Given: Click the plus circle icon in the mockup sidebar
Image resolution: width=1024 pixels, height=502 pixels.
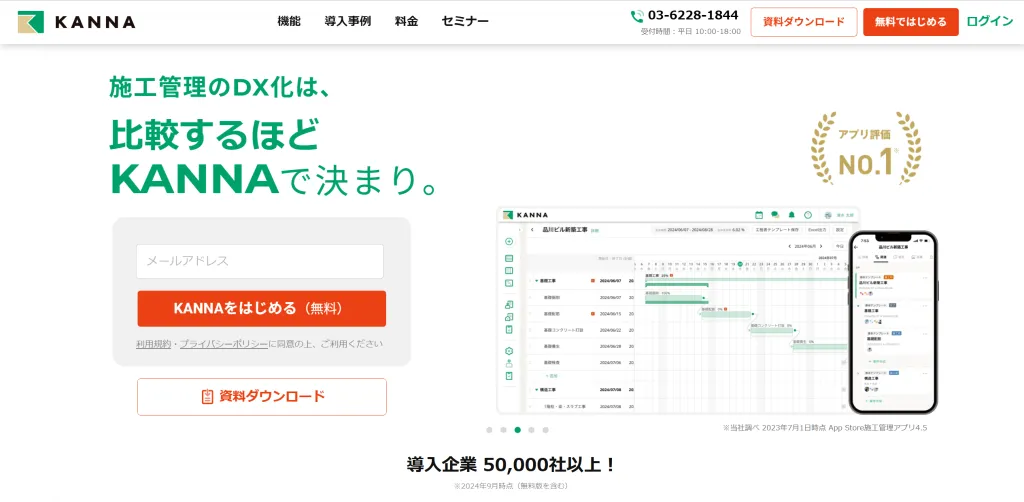Looking at the screenshot, I should pos(509,242).
